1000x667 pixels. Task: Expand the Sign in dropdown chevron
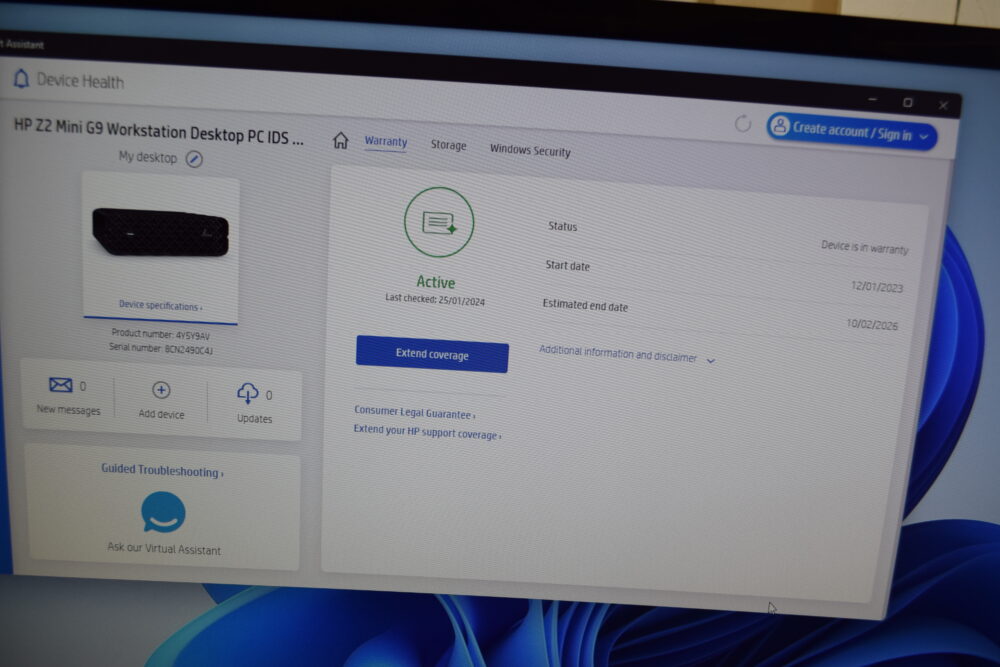923,136
